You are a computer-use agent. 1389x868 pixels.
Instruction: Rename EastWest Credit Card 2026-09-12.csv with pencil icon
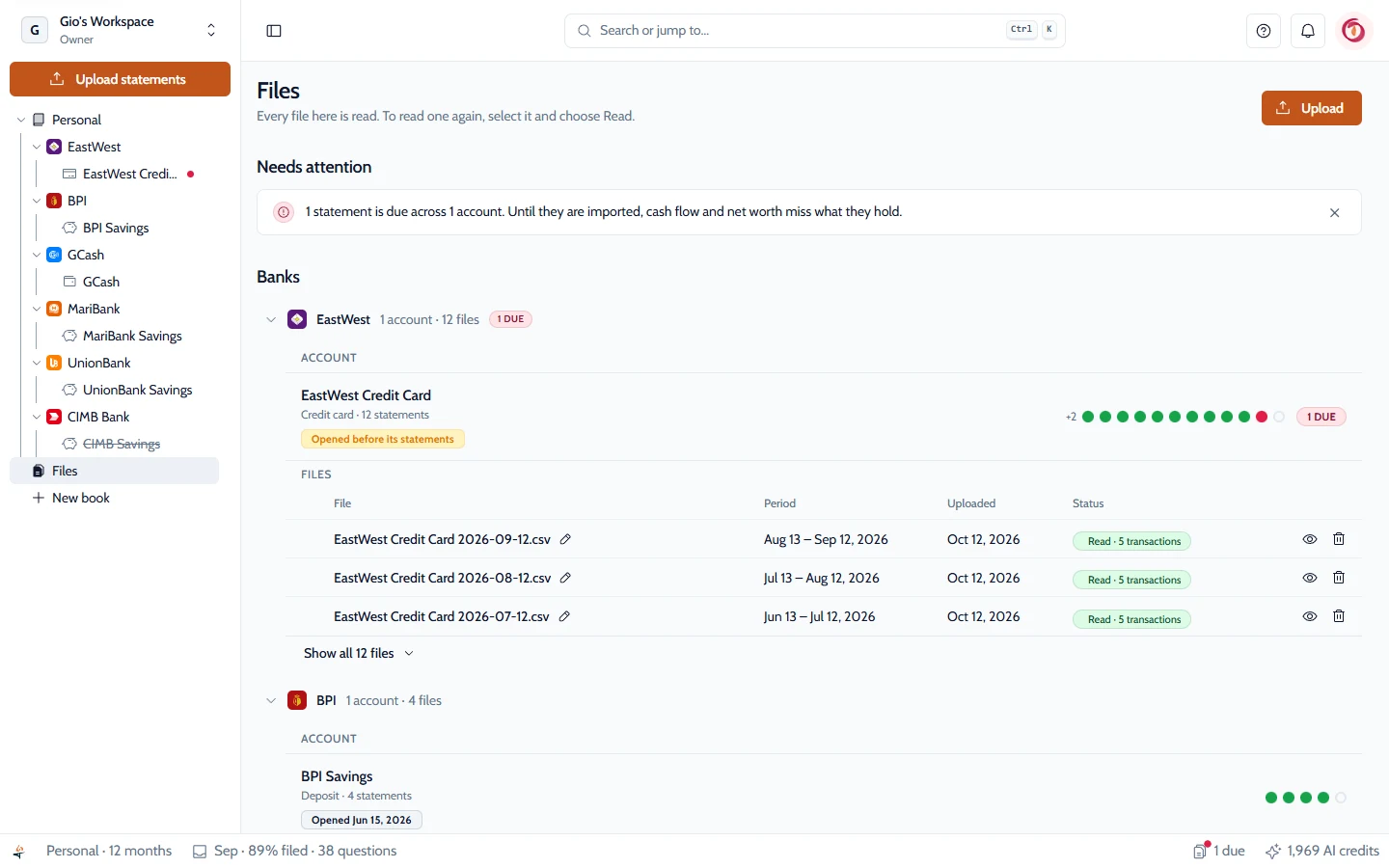click(x=565, y=539)
